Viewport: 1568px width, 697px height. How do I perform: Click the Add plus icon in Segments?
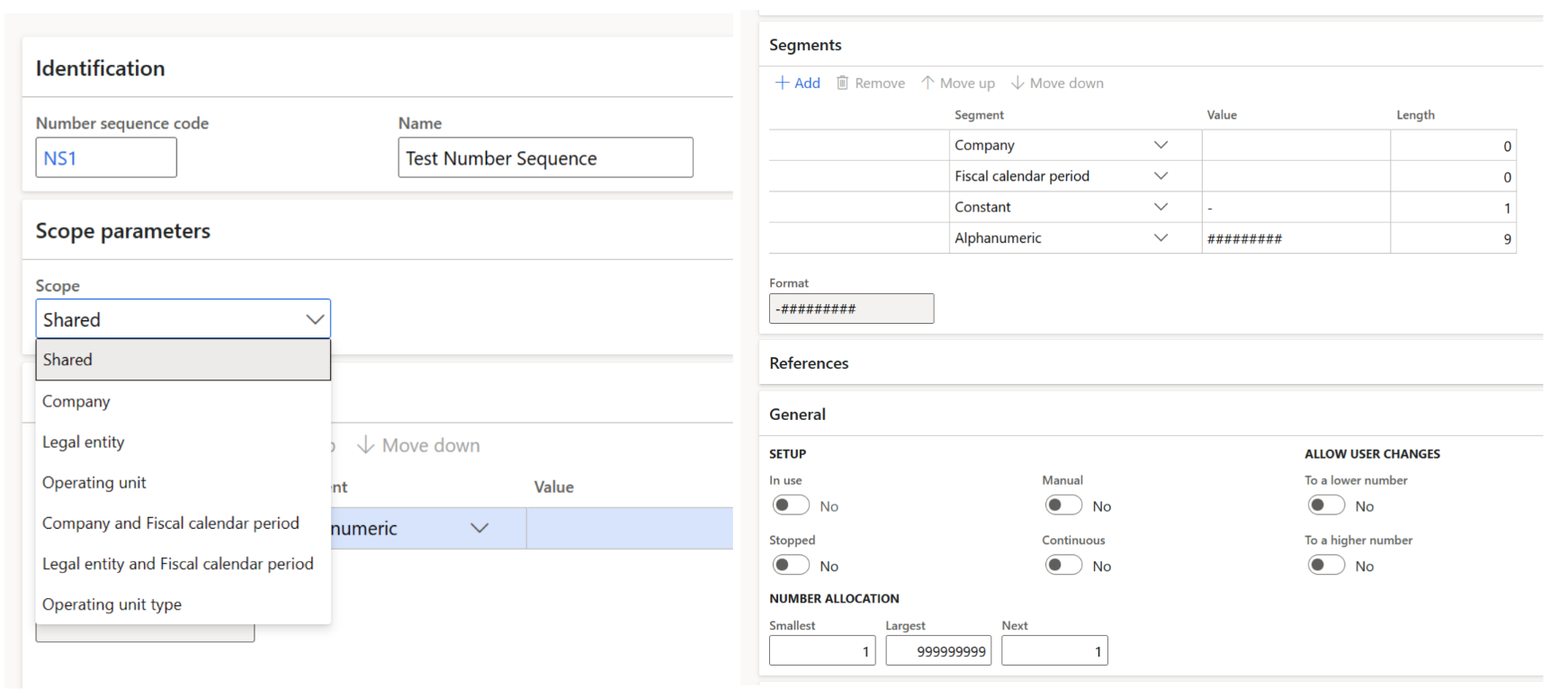pyautogui.click(x=783, y=83)
